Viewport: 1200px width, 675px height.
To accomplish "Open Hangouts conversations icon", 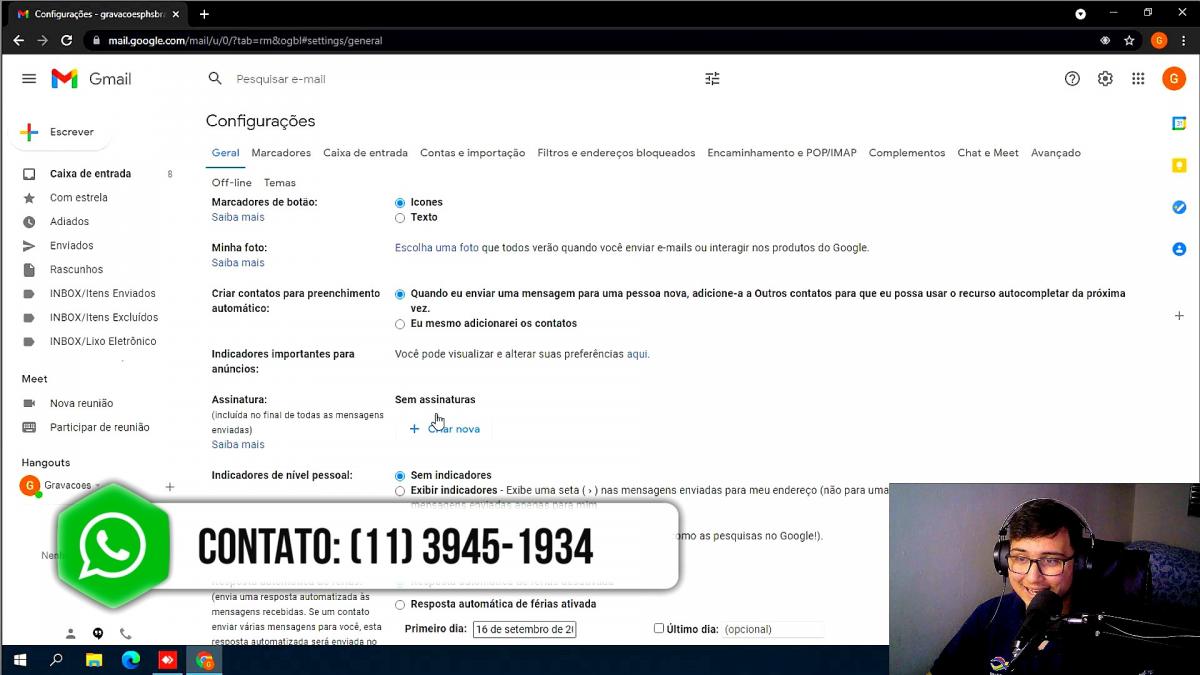I will [x=98, y=633].
